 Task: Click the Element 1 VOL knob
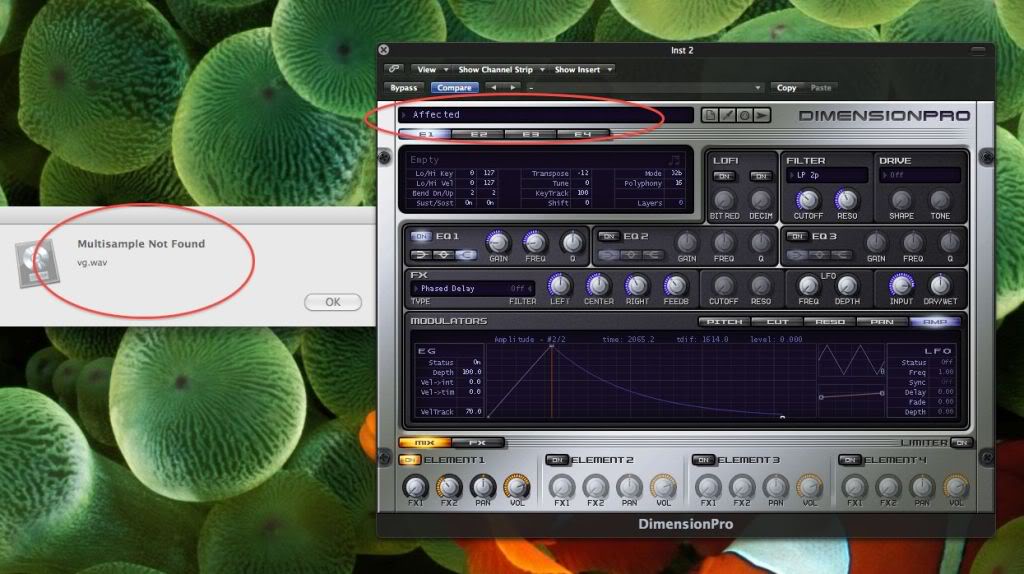point(517,486)
